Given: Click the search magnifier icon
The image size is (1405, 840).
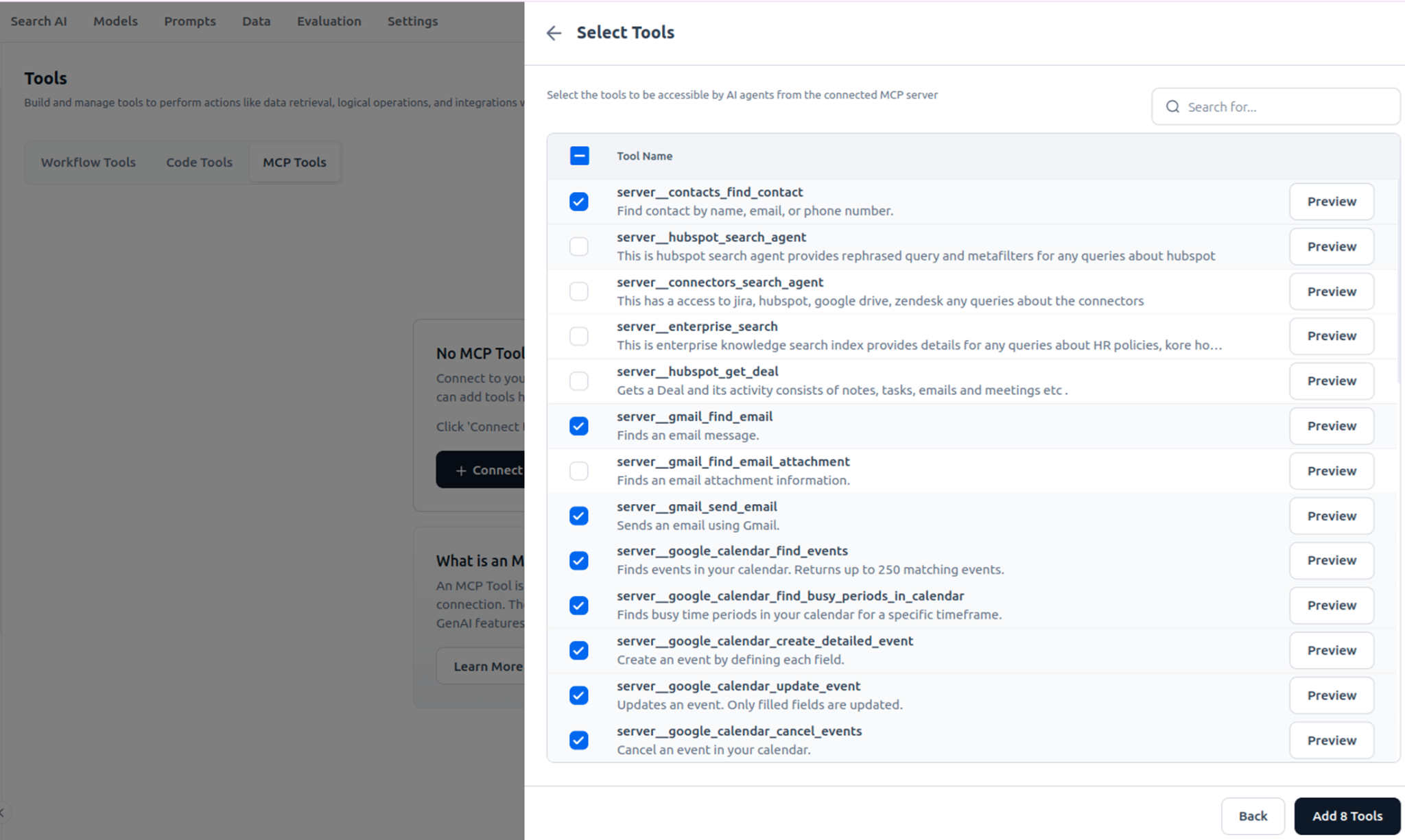Looking at the screenshot, I should (1172, 107).
